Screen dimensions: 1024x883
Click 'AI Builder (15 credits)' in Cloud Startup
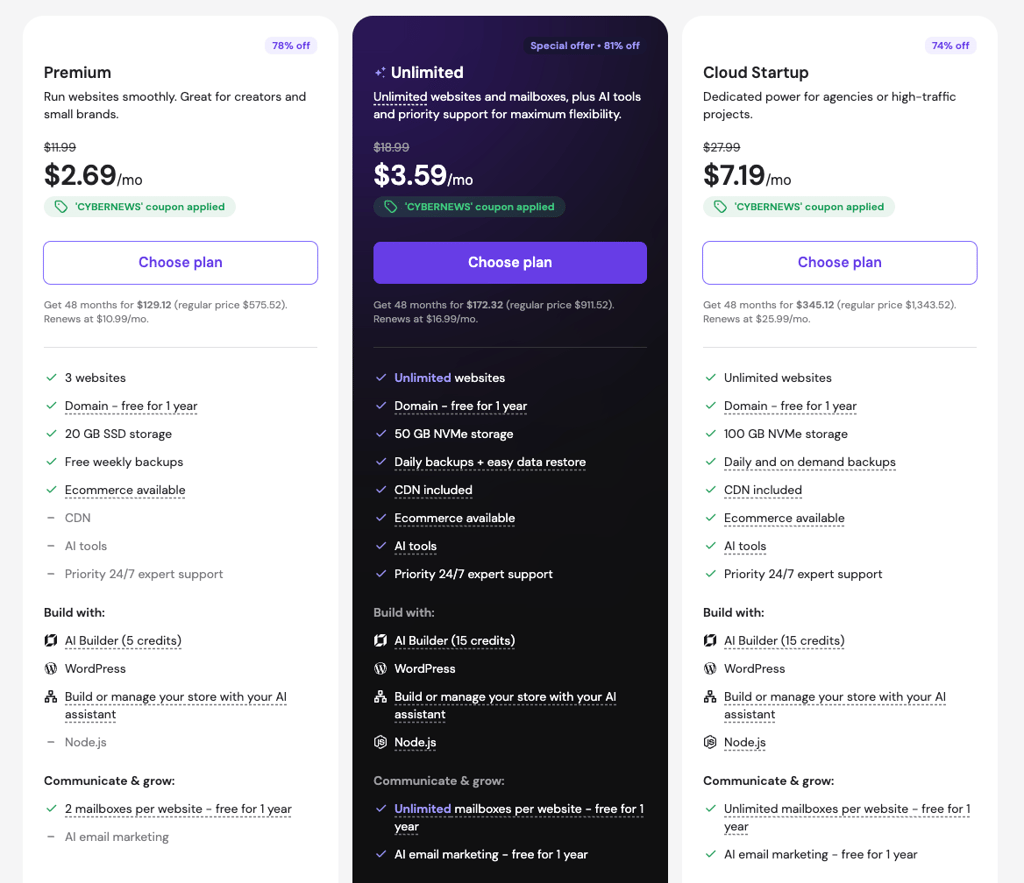[784, 641]
